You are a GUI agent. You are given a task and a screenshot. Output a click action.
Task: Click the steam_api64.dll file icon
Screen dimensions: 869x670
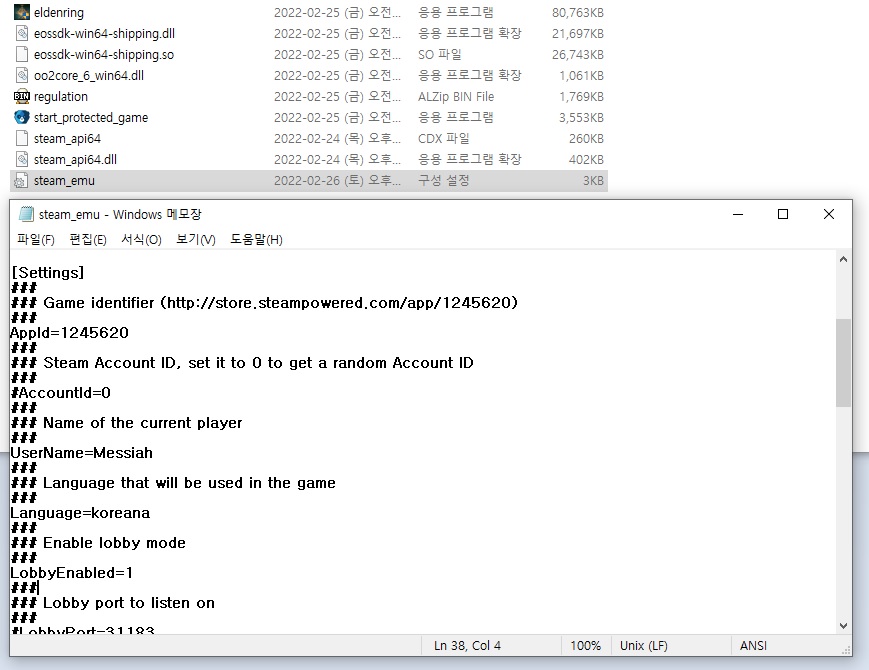coord(22,160)
